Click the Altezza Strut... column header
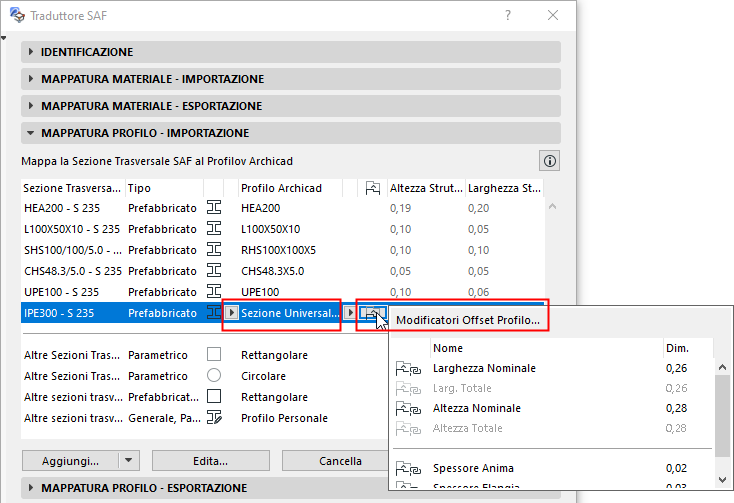Image resolution: width=734 pixels, height=503 pixels. 426,188
